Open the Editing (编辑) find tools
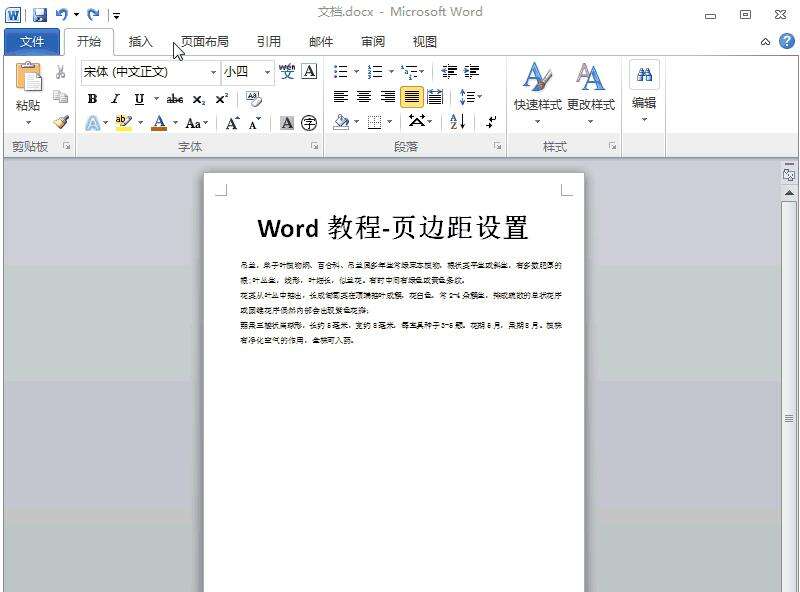Viewport: 800px width, 592px height. 644,91
